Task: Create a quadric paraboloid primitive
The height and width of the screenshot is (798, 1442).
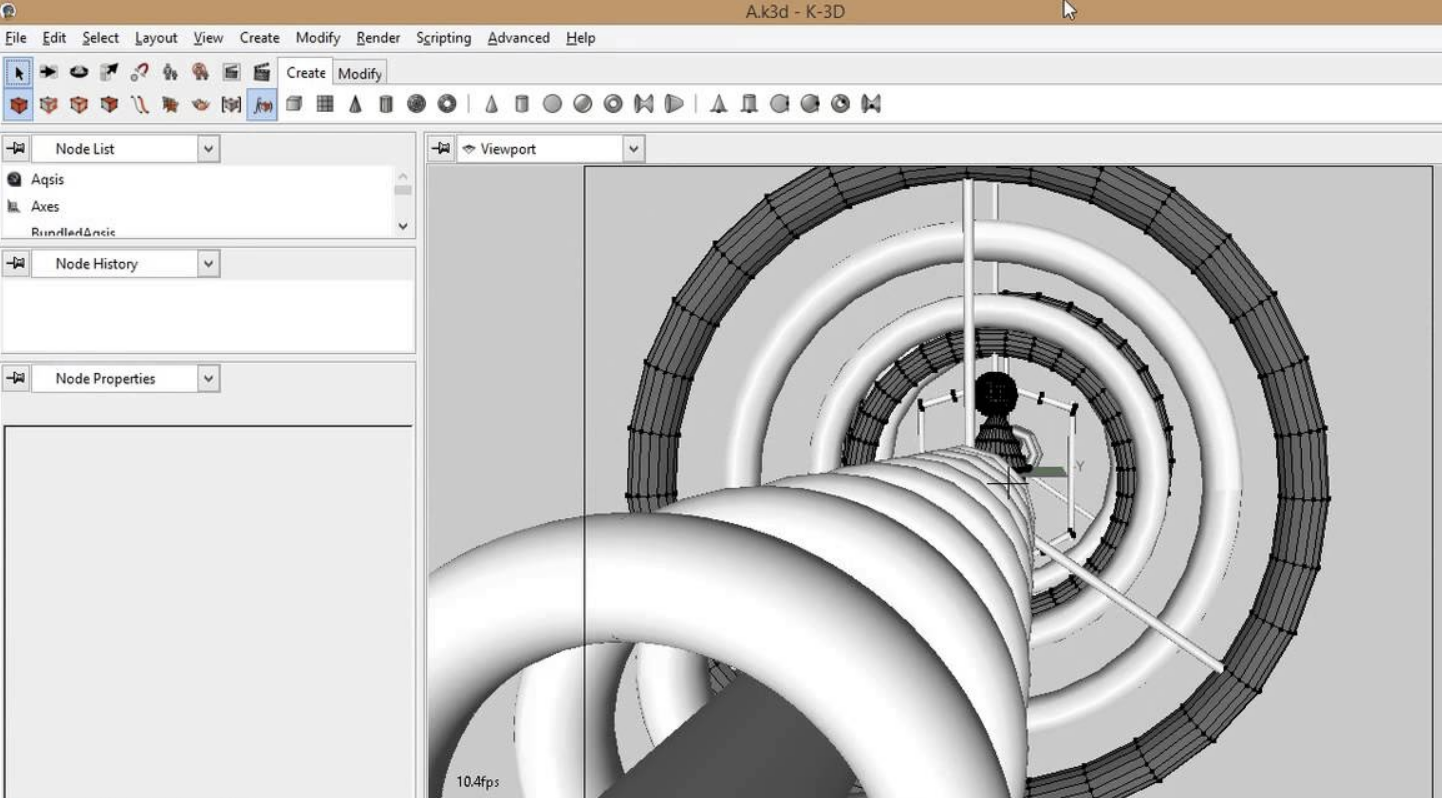Action: [674, 103]
